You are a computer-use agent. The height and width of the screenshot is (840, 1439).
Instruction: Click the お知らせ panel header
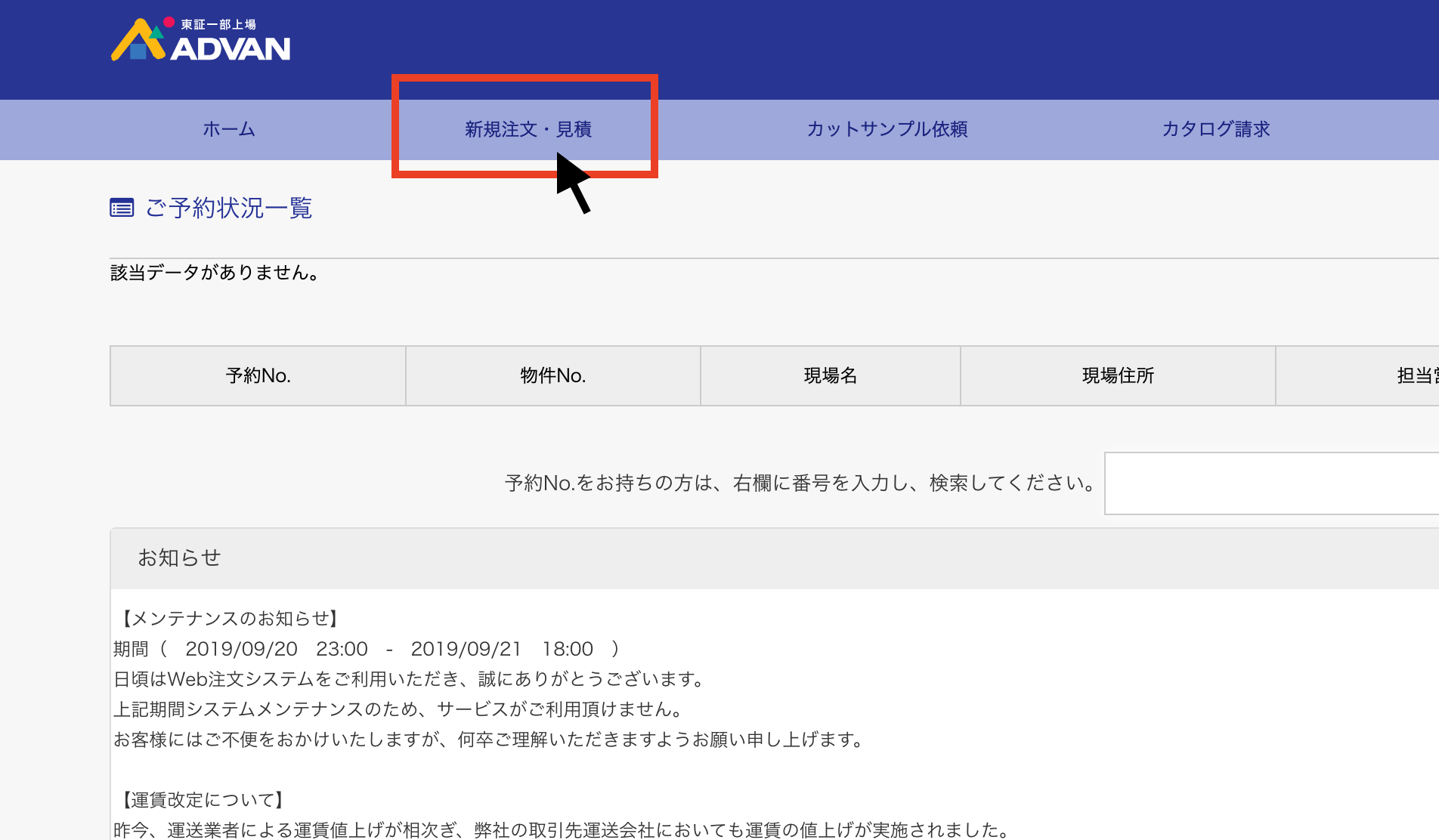(x=179, y=557)
